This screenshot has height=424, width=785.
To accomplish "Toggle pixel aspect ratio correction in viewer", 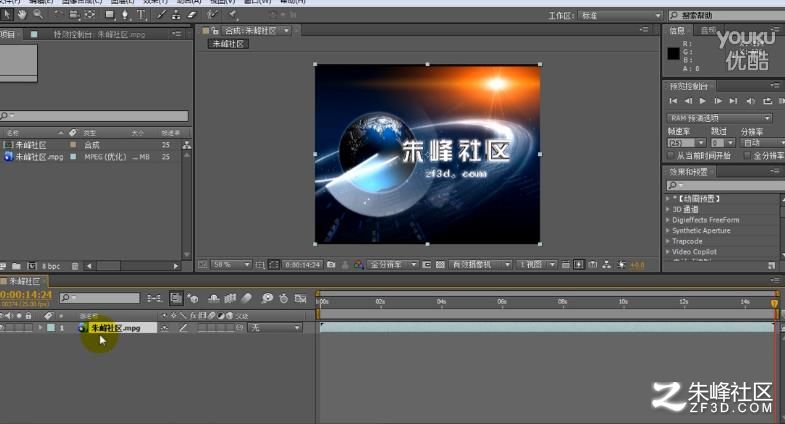I will (565, 264).
